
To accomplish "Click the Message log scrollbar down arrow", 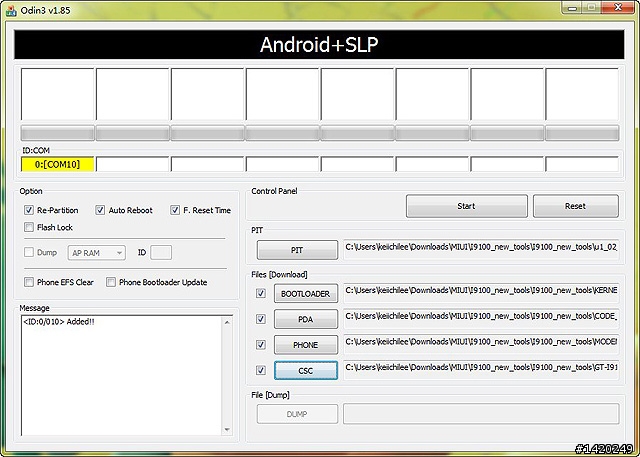I will (227, 430).
